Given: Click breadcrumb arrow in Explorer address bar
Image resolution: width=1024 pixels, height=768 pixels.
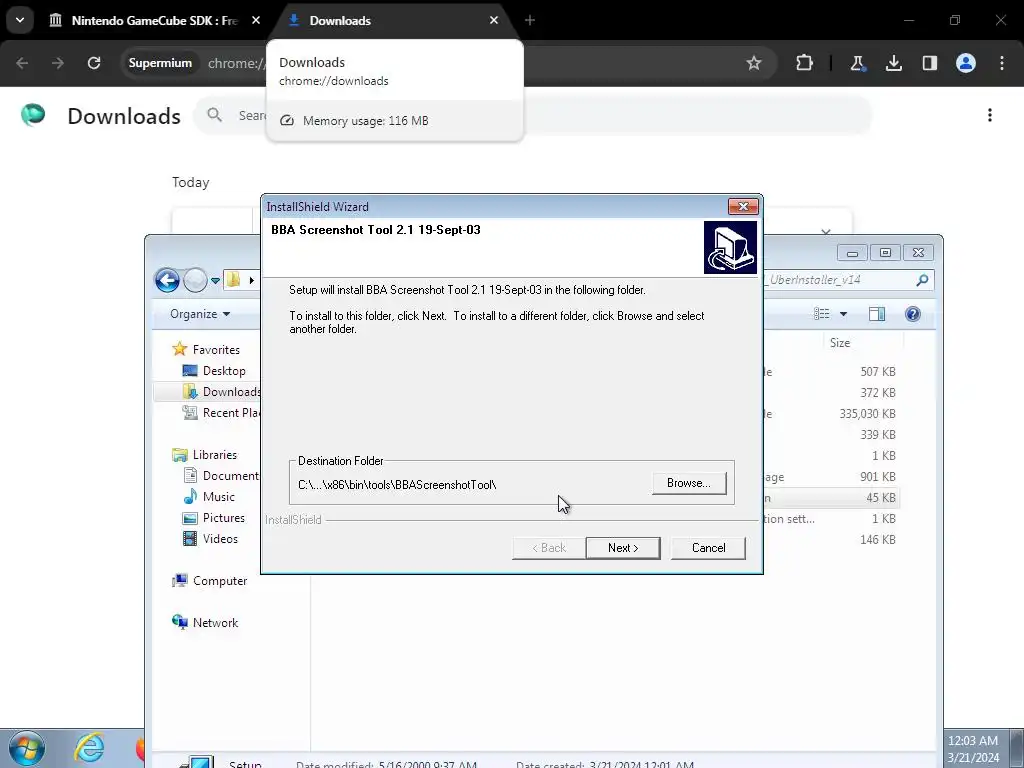Looking at the screenshot, I should tap(251, 281).
